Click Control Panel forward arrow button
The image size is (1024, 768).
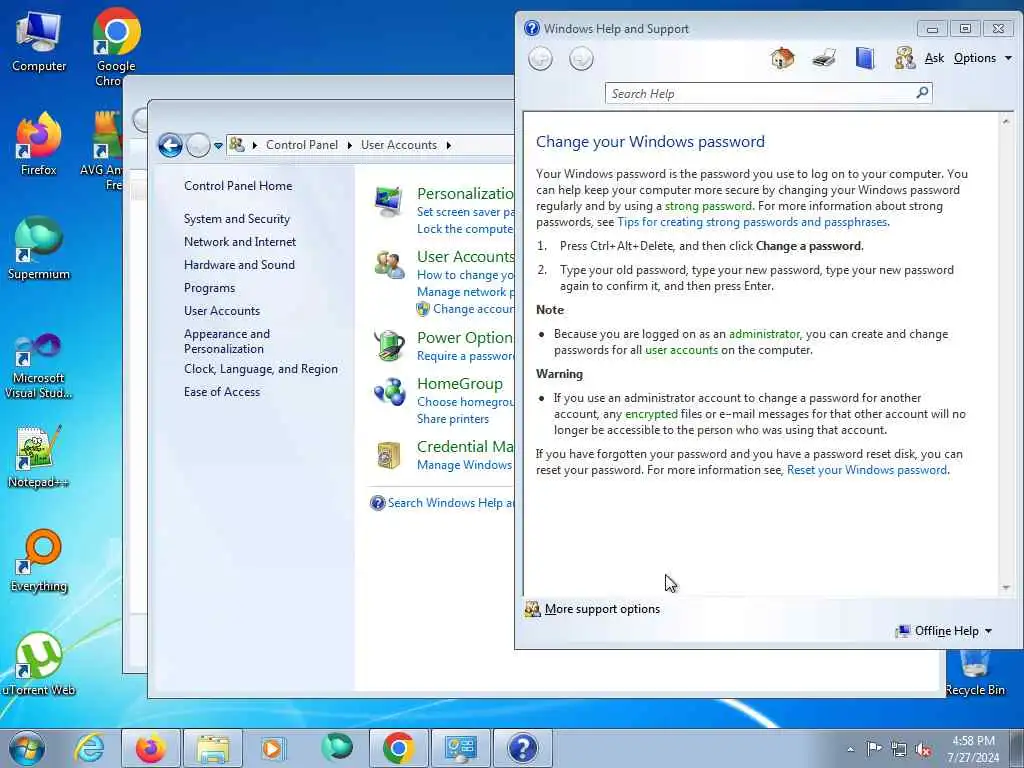[198, 145]
